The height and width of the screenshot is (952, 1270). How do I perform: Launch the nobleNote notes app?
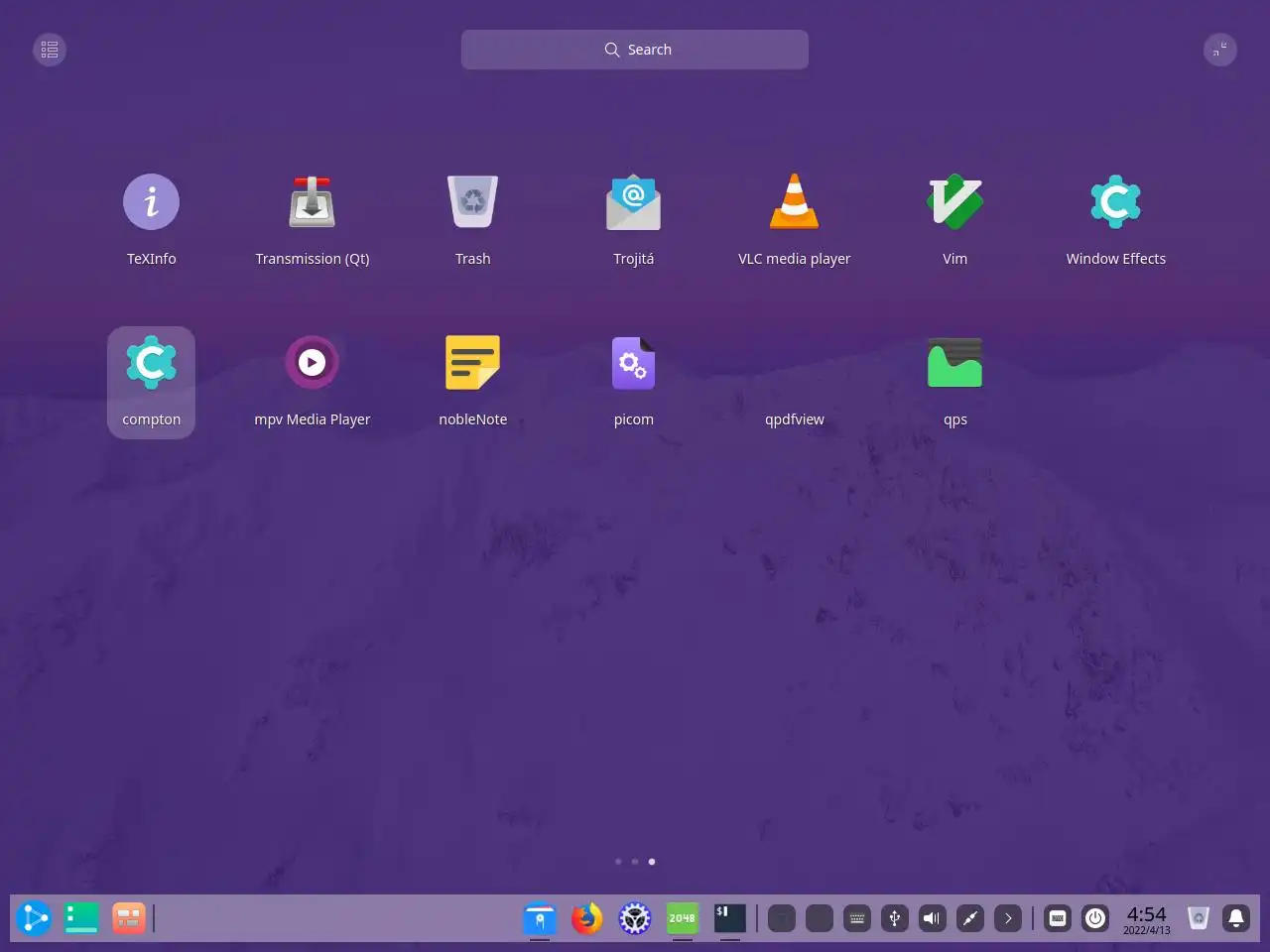point(472,362)
